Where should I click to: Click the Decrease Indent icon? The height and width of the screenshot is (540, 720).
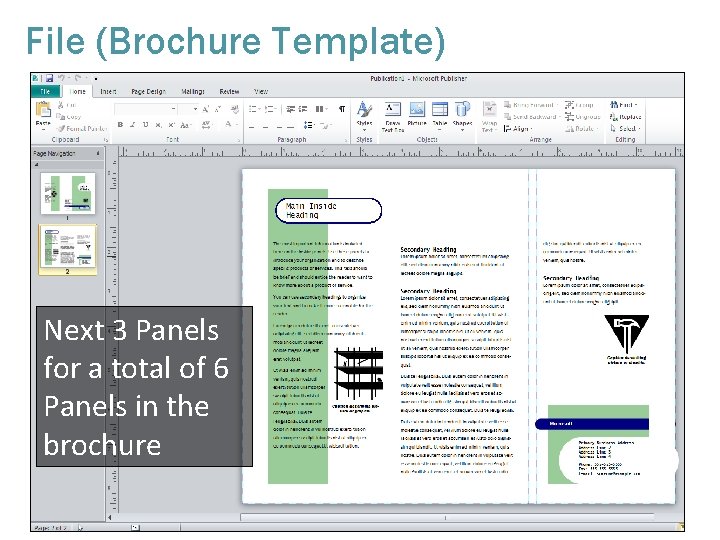click(x=291, y=109)
